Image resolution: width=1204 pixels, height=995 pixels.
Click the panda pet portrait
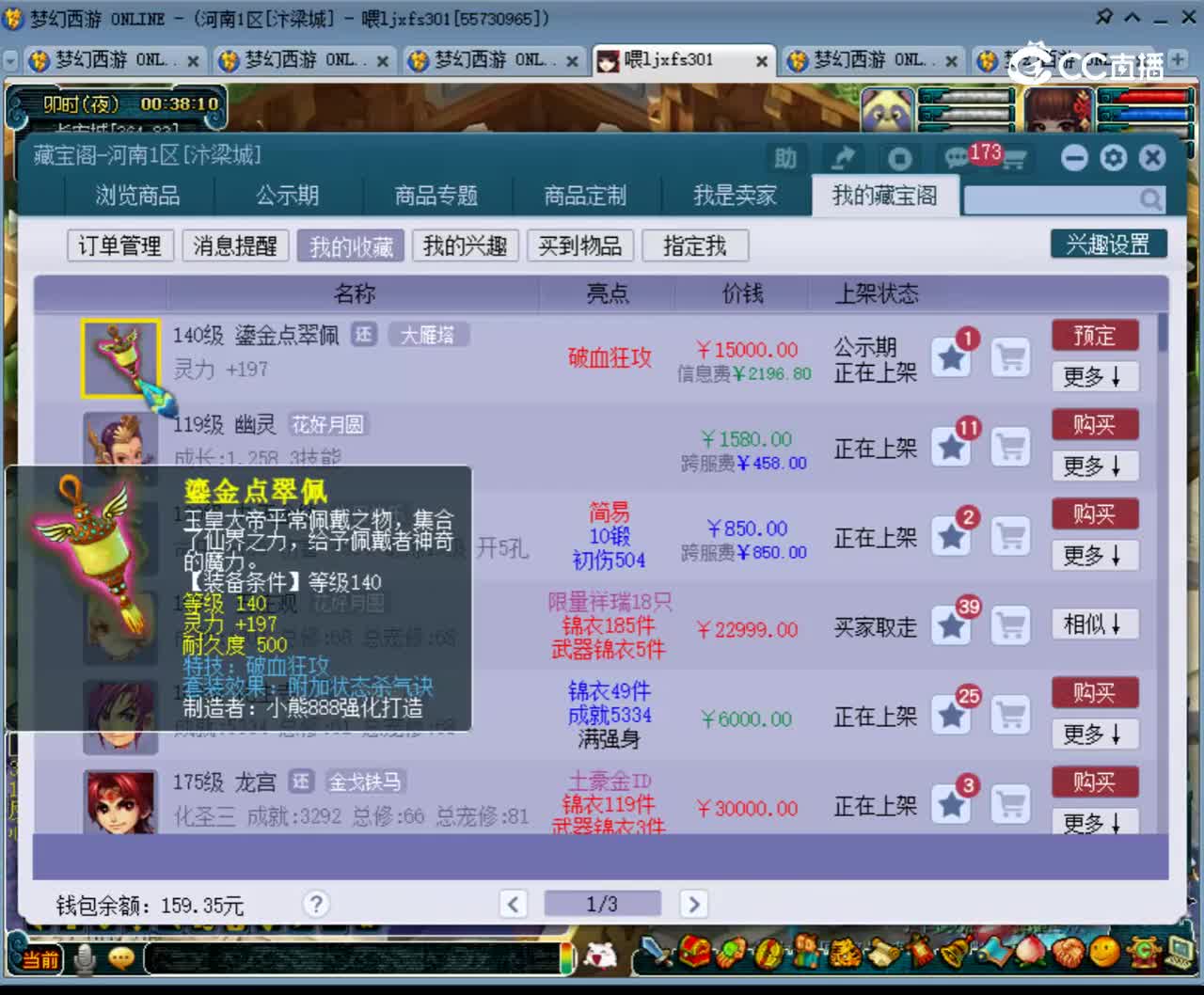(887, 111)
